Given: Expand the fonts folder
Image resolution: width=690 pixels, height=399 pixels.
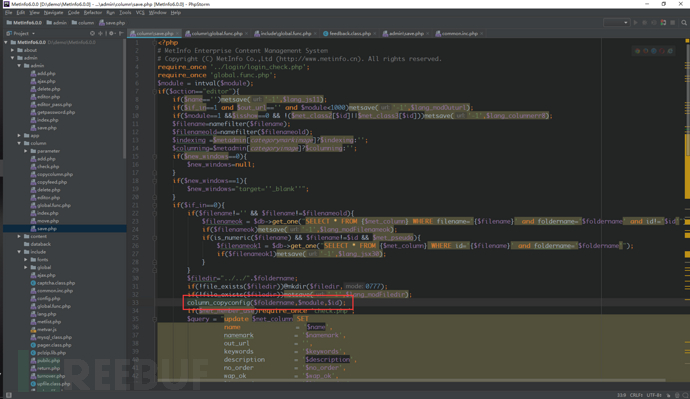Looking at the screenshot, I should (26, 260).
